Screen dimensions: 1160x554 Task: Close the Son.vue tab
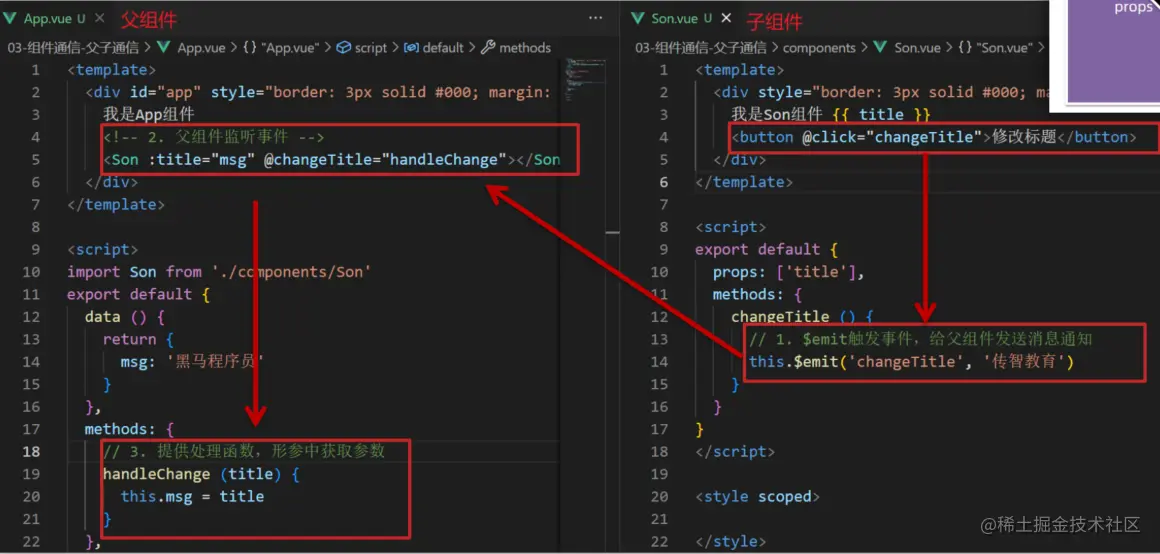726,18
